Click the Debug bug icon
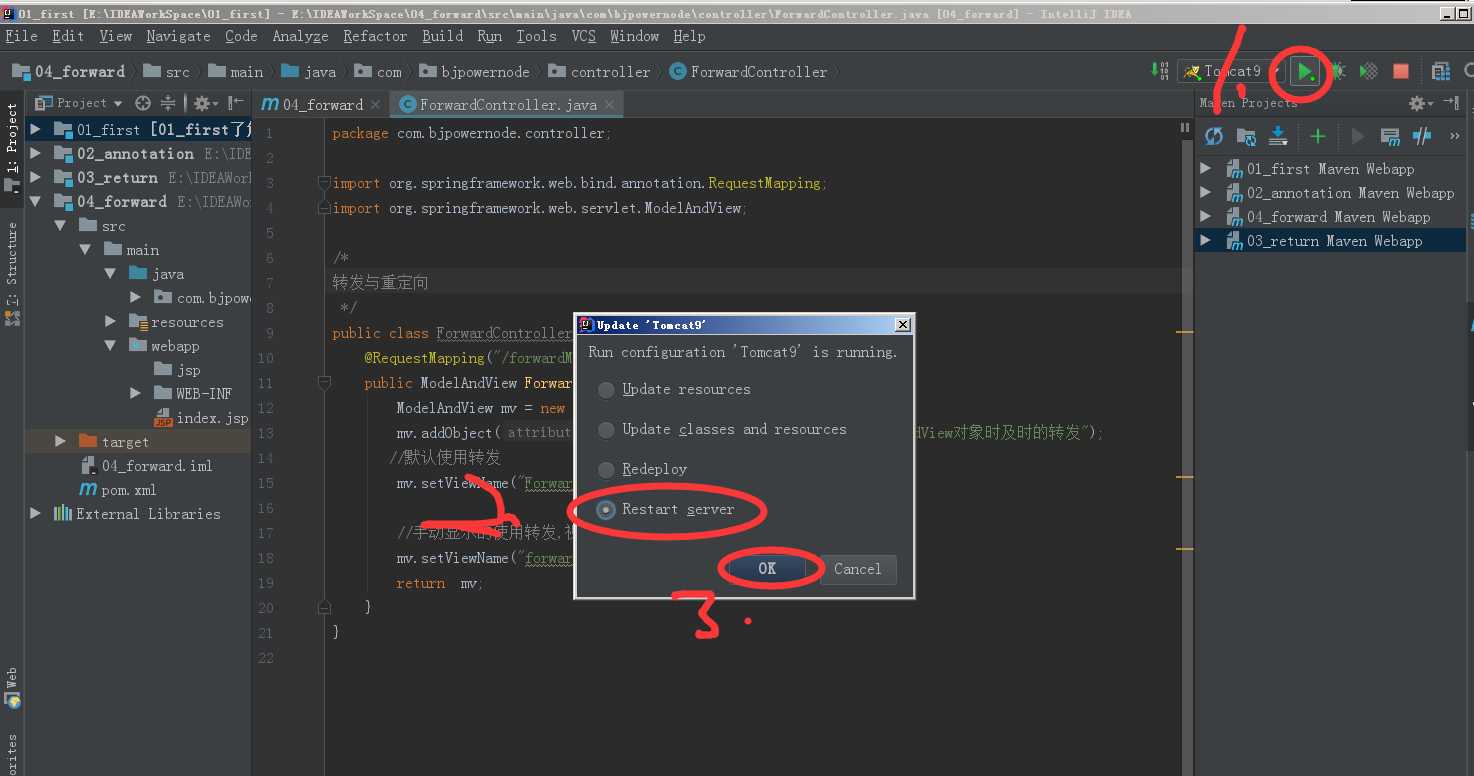The height and width of the screenshot is (776, 1474). pos(1338,72)
